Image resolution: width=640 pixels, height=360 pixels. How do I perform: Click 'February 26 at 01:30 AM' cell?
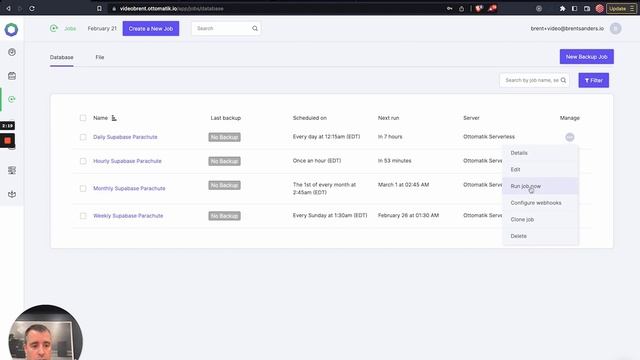point(408,216)
